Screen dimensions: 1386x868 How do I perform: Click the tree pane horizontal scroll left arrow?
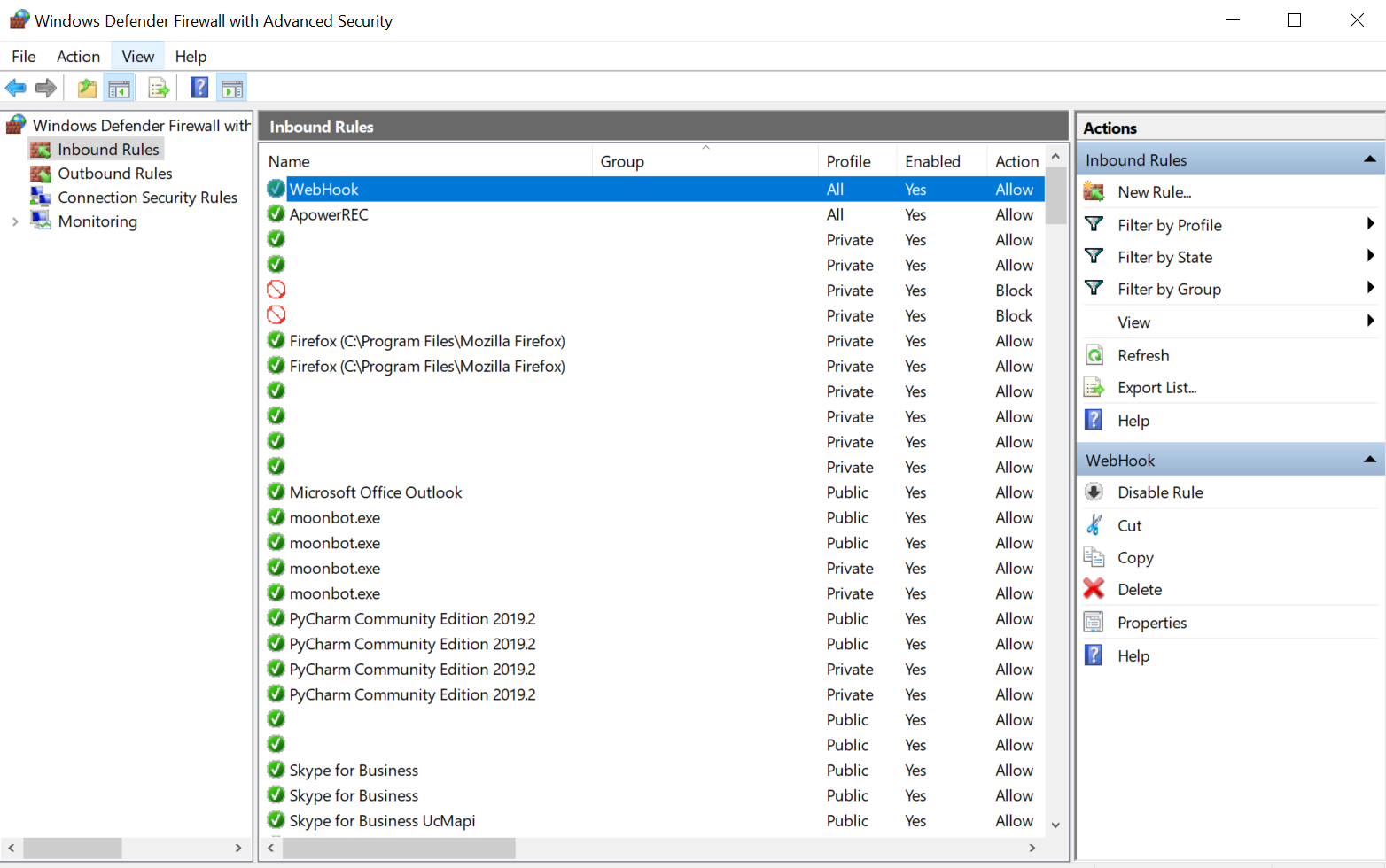[12, 848]
